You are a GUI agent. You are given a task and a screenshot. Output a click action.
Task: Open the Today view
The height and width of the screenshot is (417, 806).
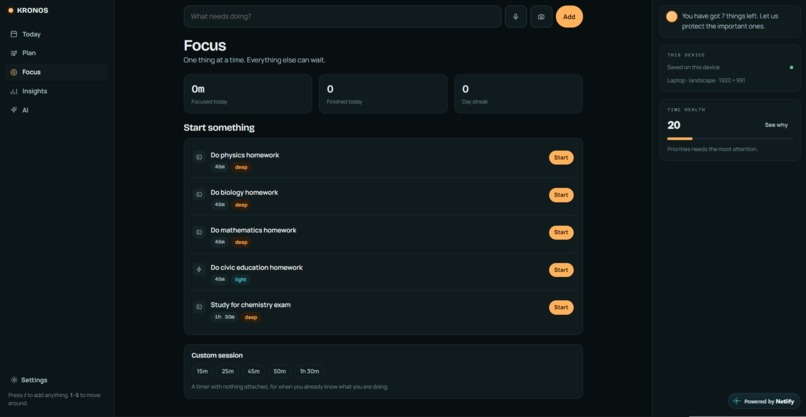57,34
